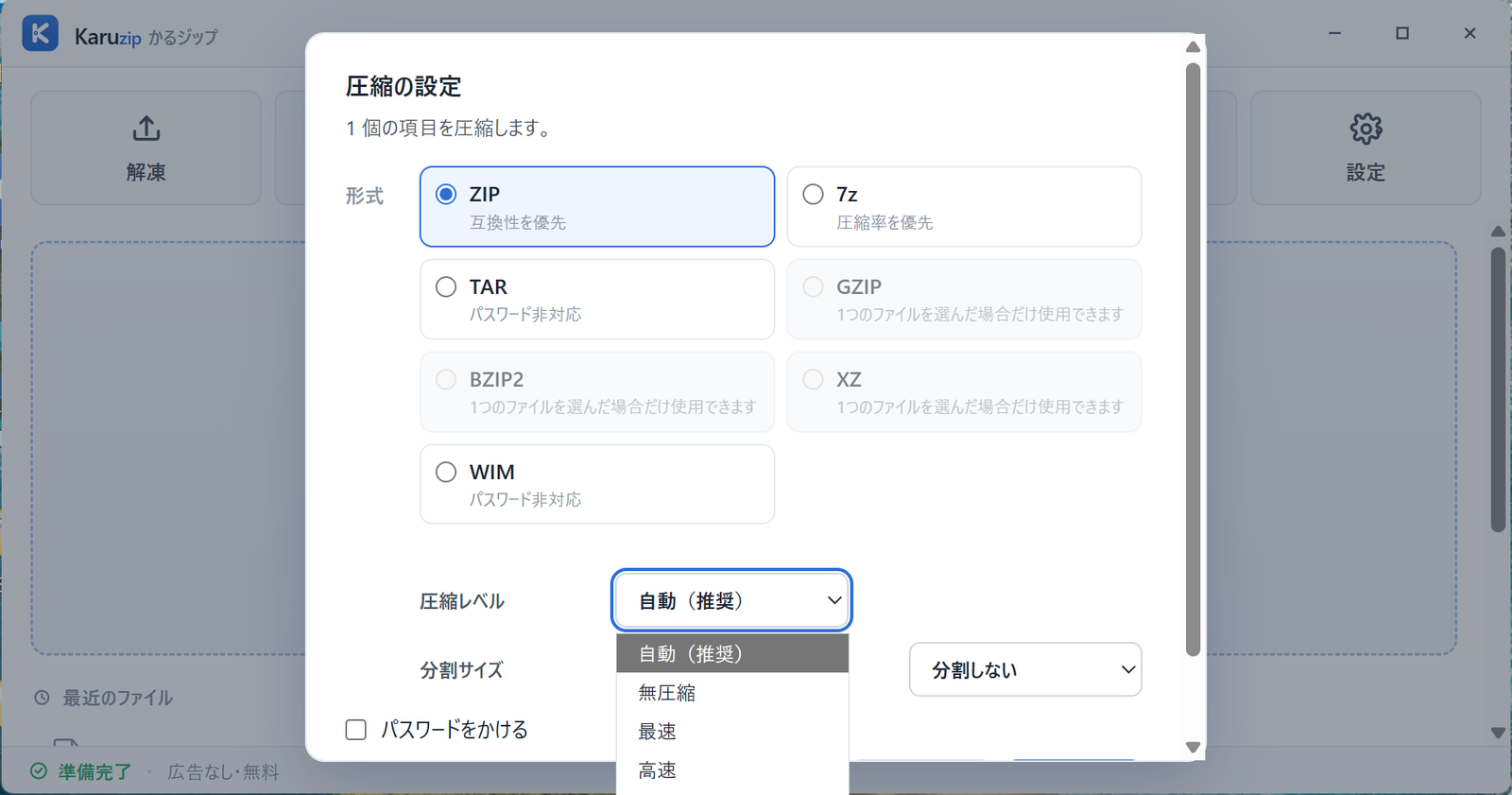This screenshot has width=1512, height=795.
Task: Open the 設定 gear icon
Action: pyautogui.click(x=1366, y=129)
